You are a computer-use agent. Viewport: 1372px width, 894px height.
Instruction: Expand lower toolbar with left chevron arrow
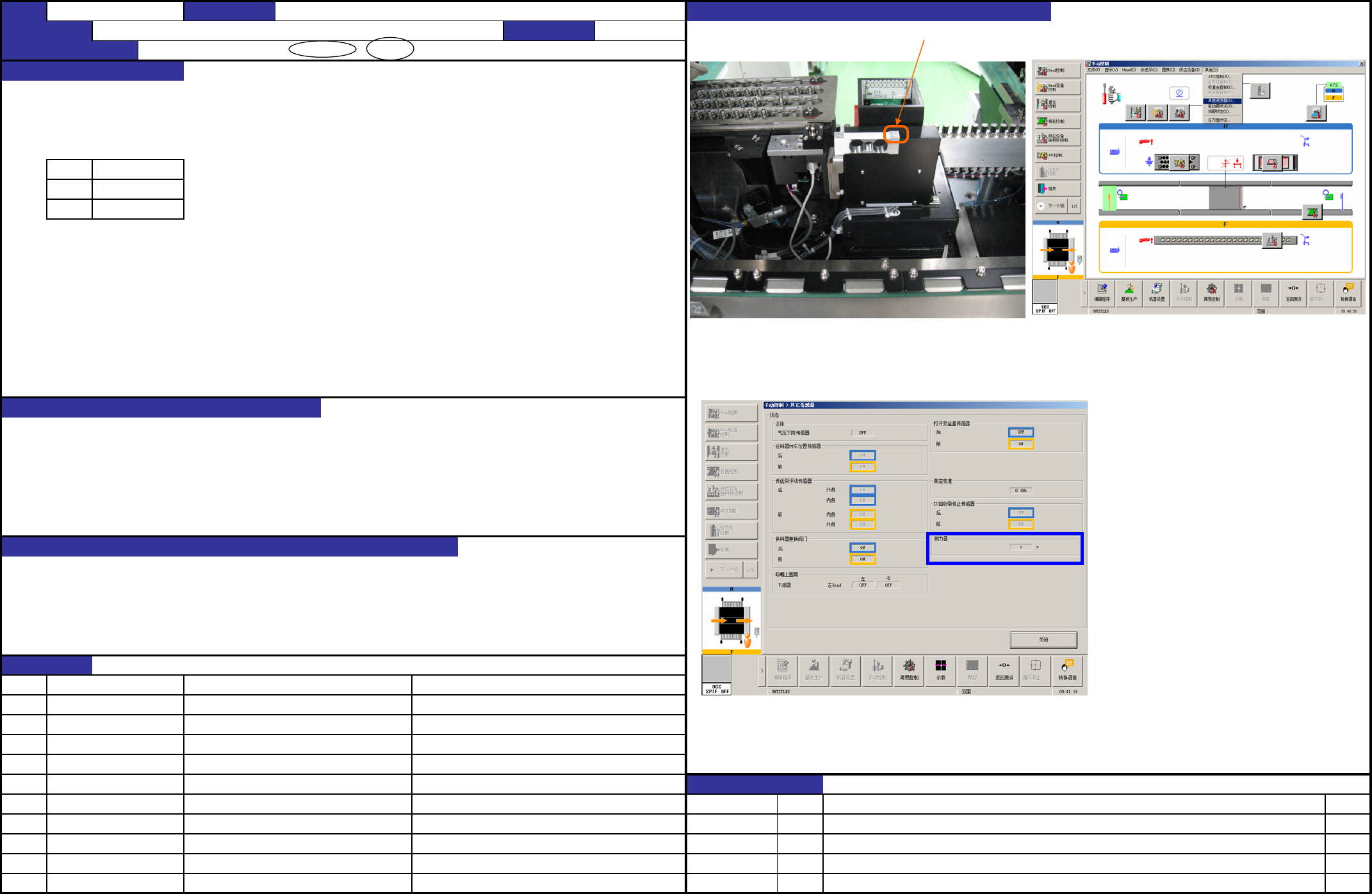point(762,670)
